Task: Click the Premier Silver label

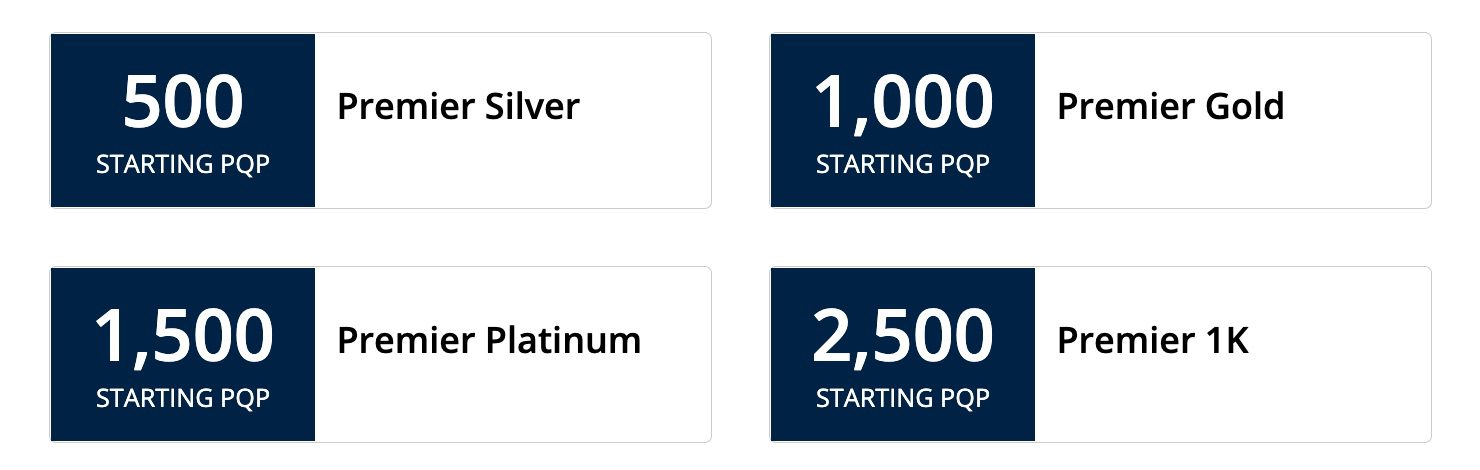Action: coord(458,106)
